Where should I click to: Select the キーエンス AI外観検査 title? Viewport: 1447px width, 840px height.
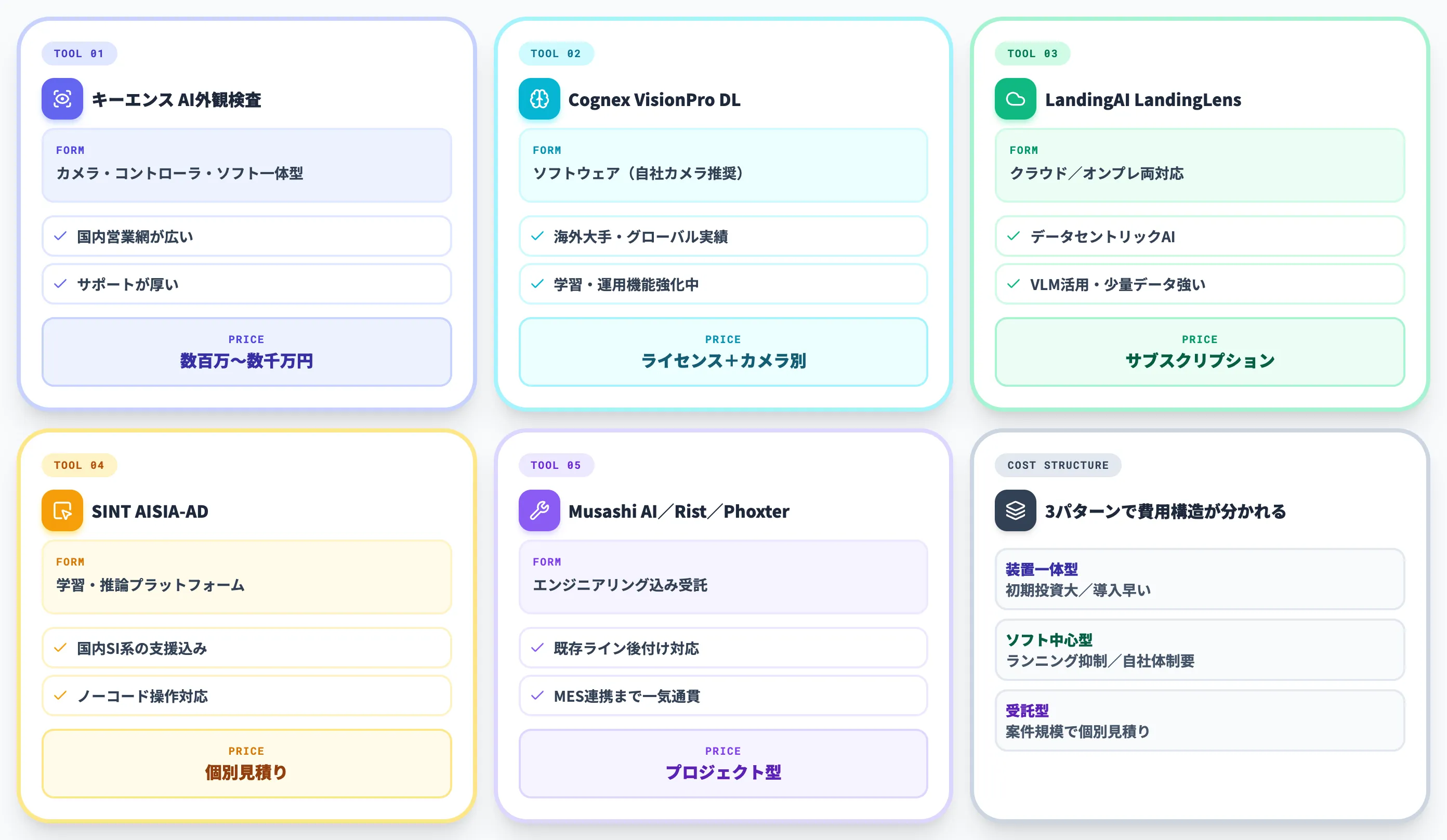click(176, 100)
